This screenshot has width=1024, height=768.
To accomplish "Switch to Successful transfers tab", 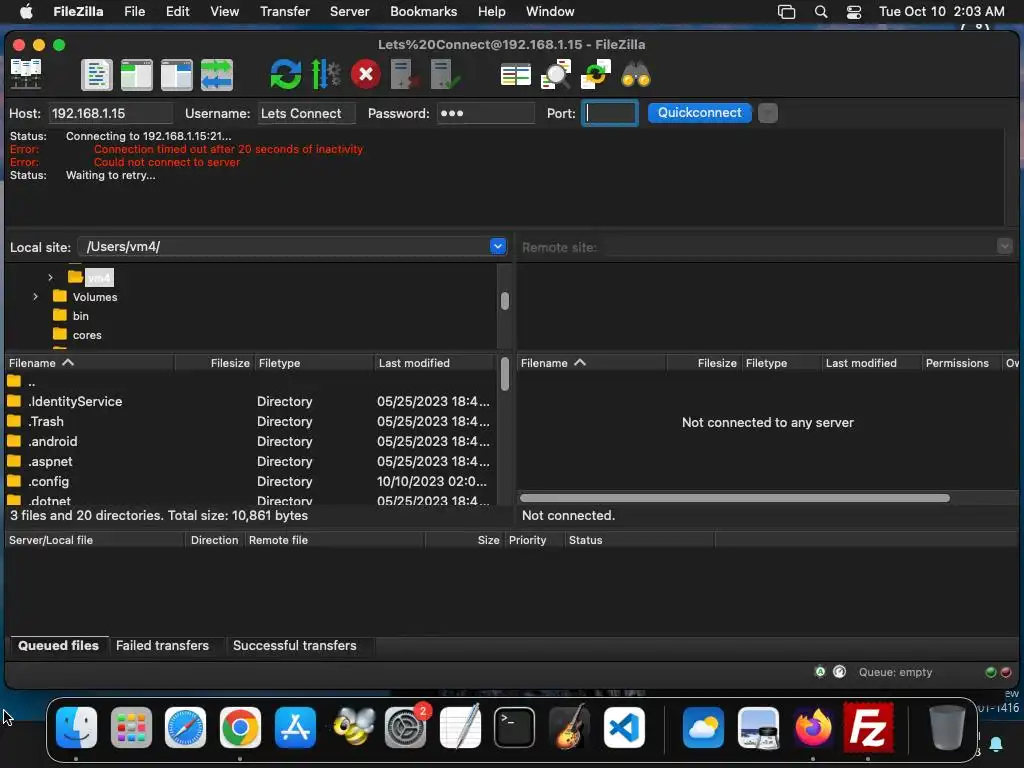I will (295, 645).
